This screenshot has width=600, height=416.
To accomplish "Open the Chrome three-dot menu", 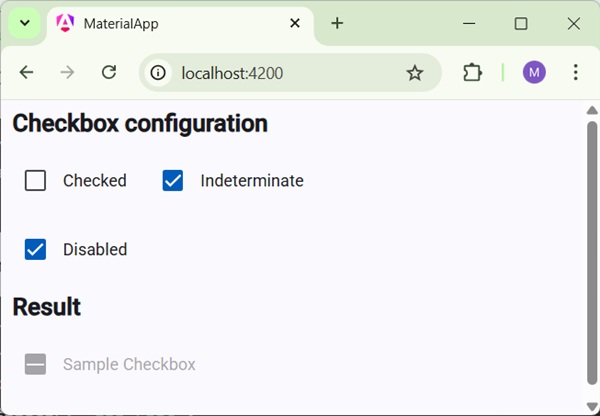I will (x=575, y=72).
